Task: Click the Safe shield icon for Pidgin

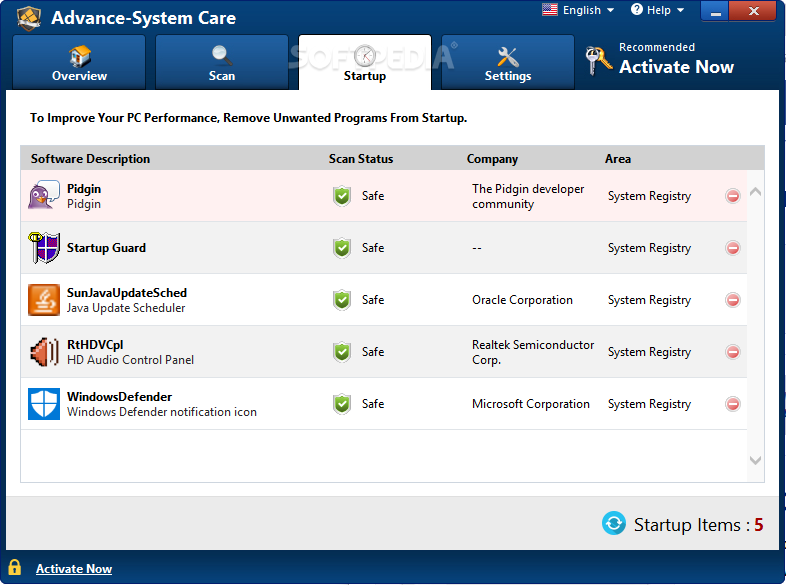Action: pos(342,196)
